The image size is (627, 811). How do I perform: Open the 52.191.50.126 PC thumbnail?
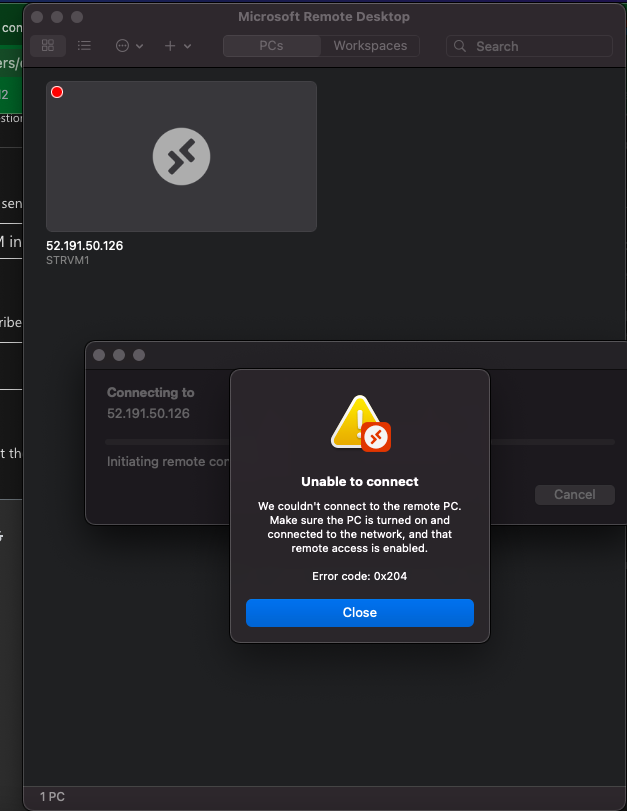click(x=181, y=156)
